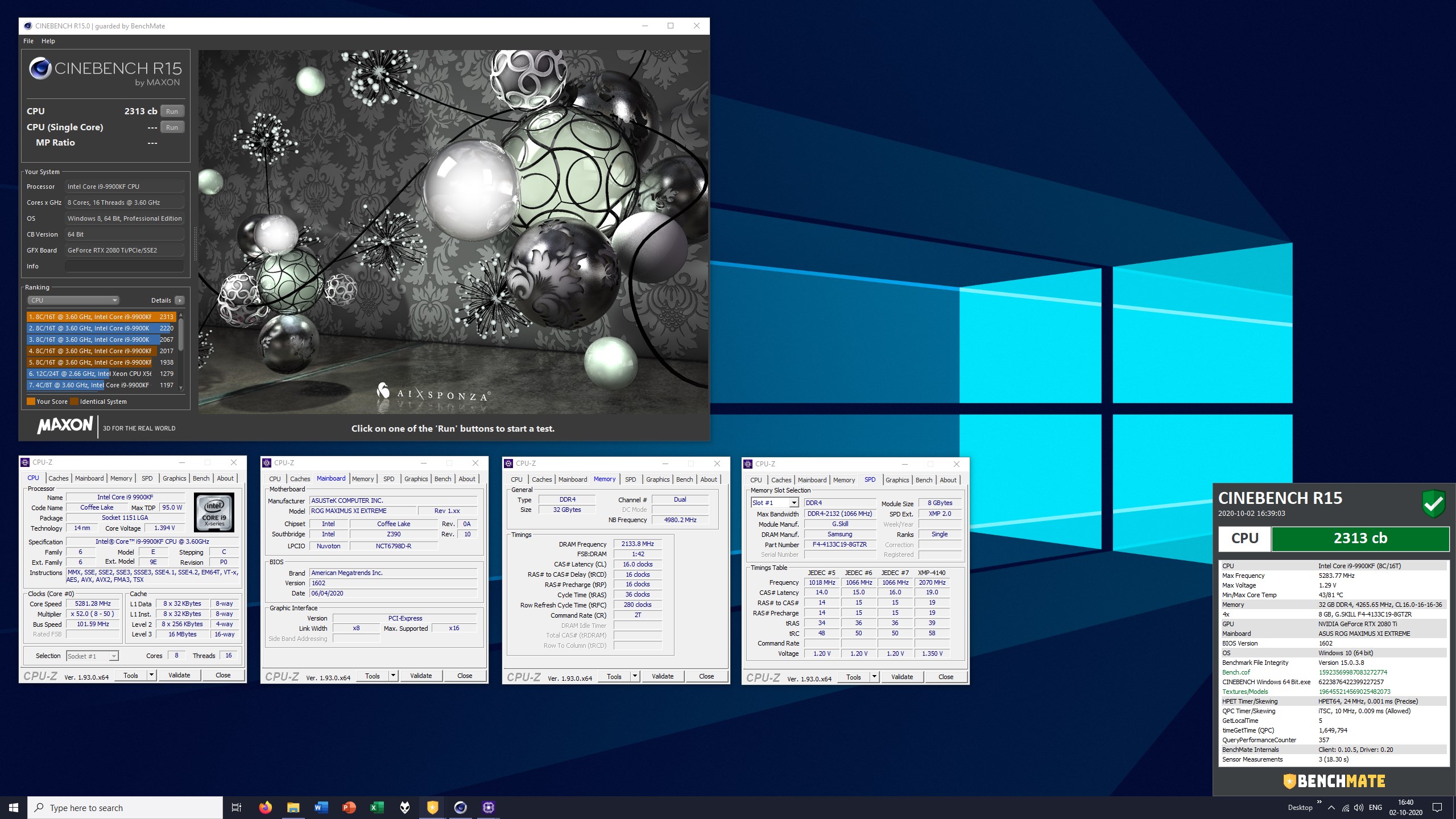Image resolution: width=1456 pixels, height=819 pixels.
Task: Open the File menu in Cinebench
Action: 28,41
